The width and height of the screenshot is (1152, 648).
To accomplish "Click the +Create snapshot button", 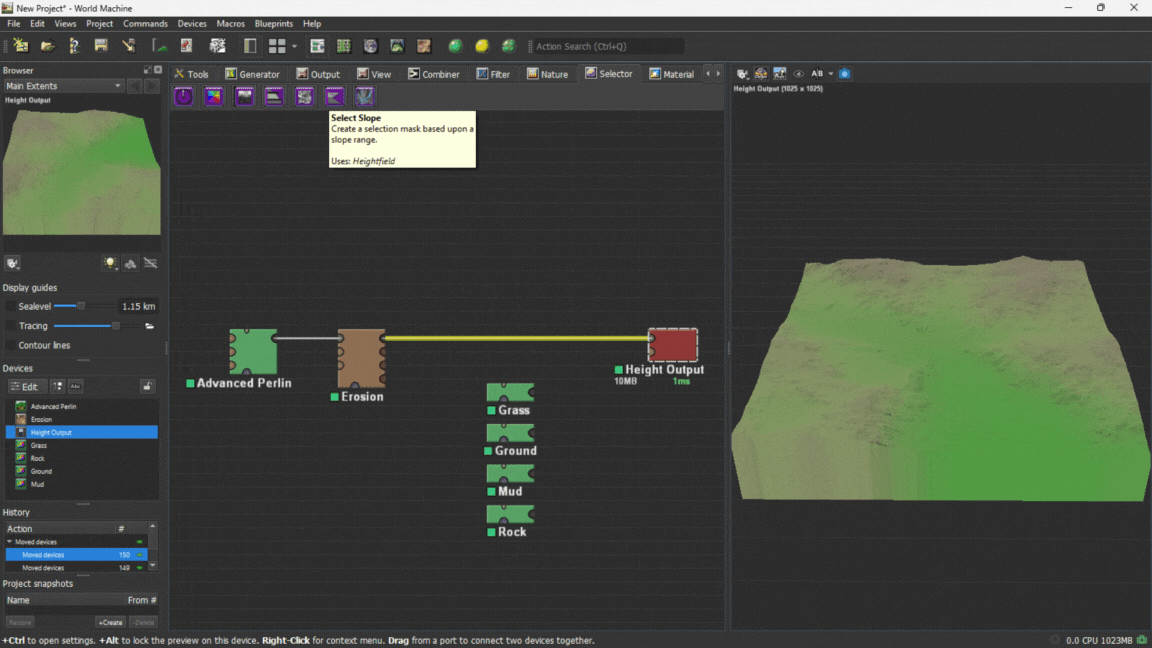I will (x=110, y=622).
